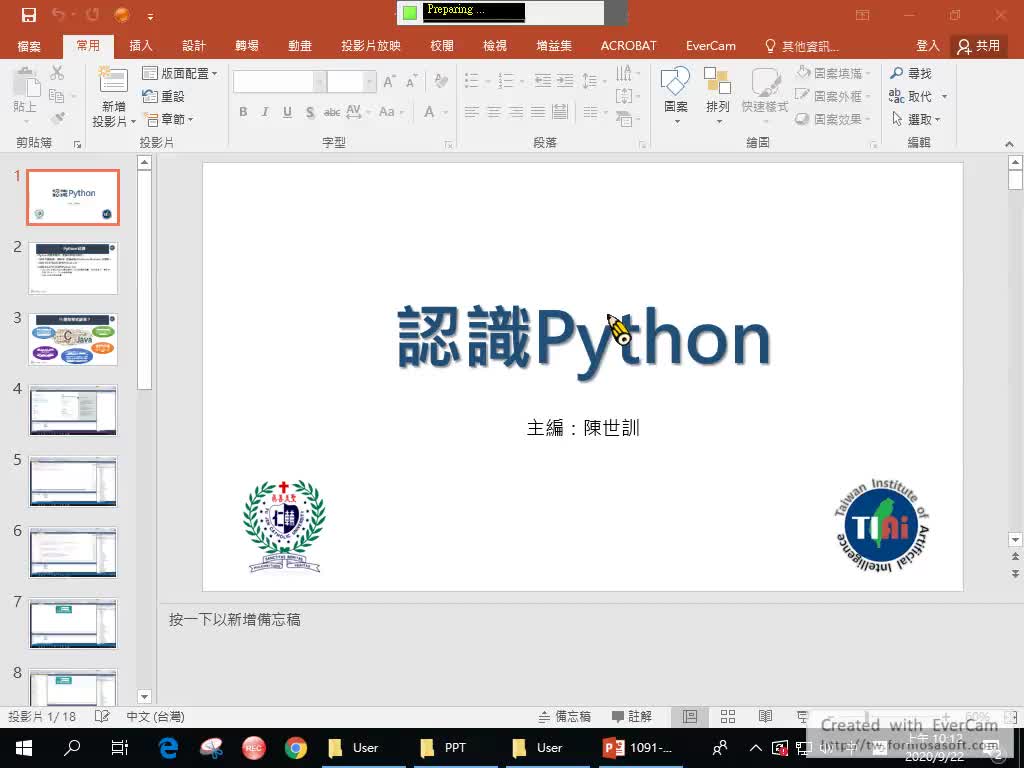Click the Copy icon in the 剪貼簿 group

tap(57, 96)
